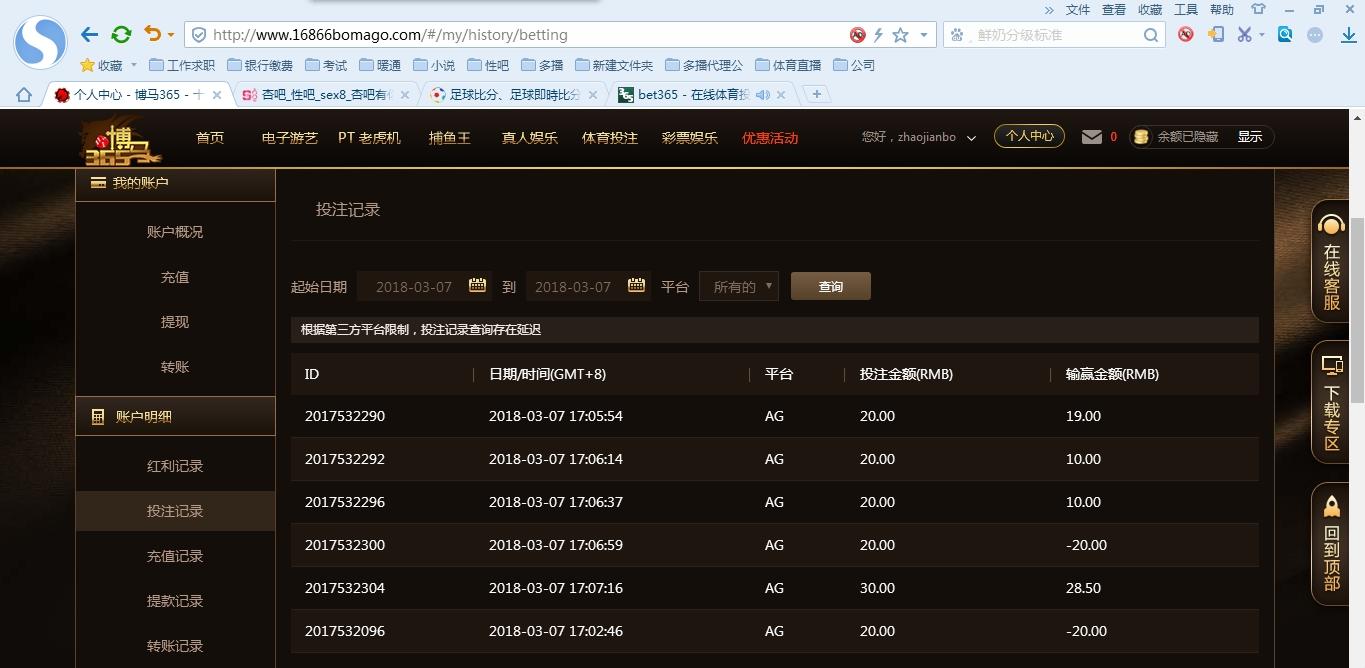Open 下载专区 download area panel
1365x668 pixels.
(x=1333, y=403)
